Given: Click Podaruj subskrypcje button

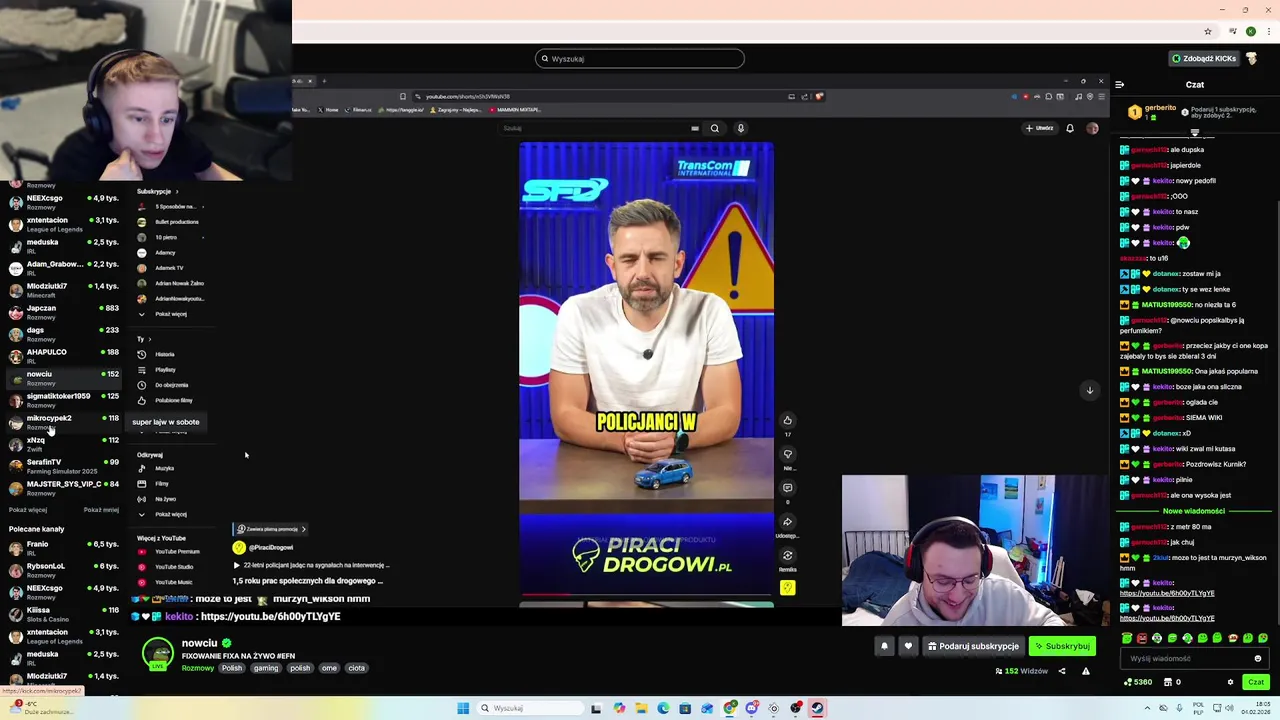Looking at the screenshot, I should pyautogui.click(x=973, y=646).
